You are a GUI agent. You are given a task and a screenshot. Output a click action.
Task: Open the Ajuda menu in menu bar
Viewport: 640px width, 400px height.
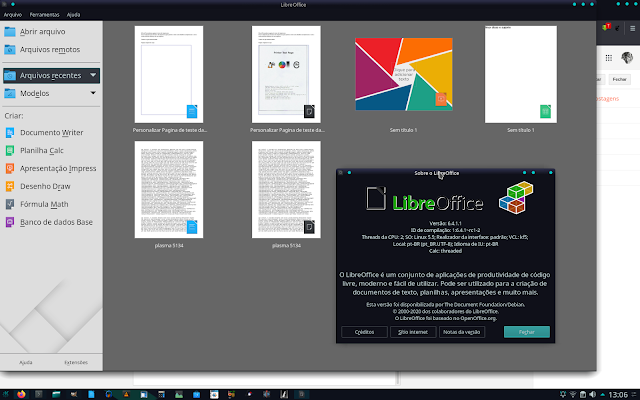[73, 15]
